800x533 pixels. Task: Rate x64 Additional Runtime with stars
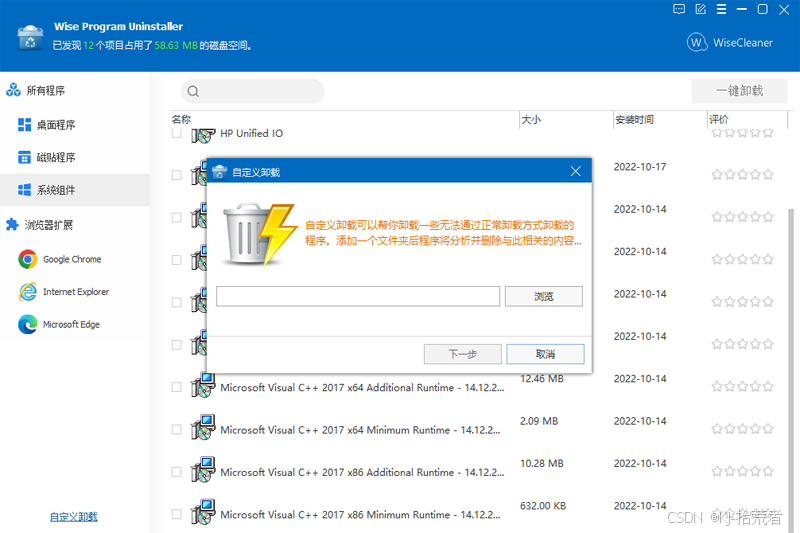742,387
